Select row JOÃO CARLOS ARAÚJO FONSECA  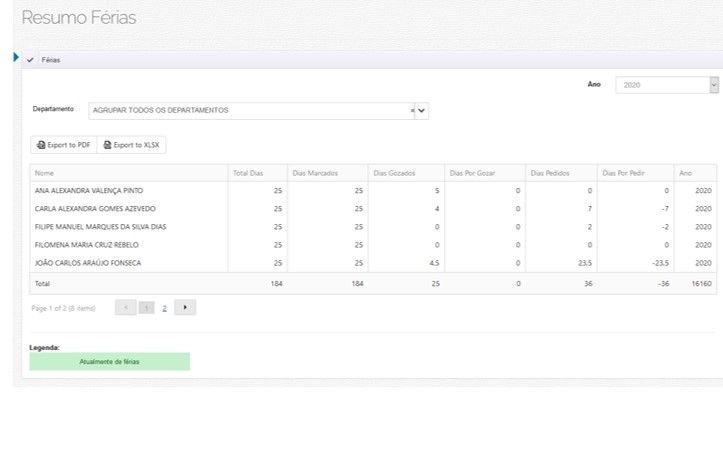[373, 263]
